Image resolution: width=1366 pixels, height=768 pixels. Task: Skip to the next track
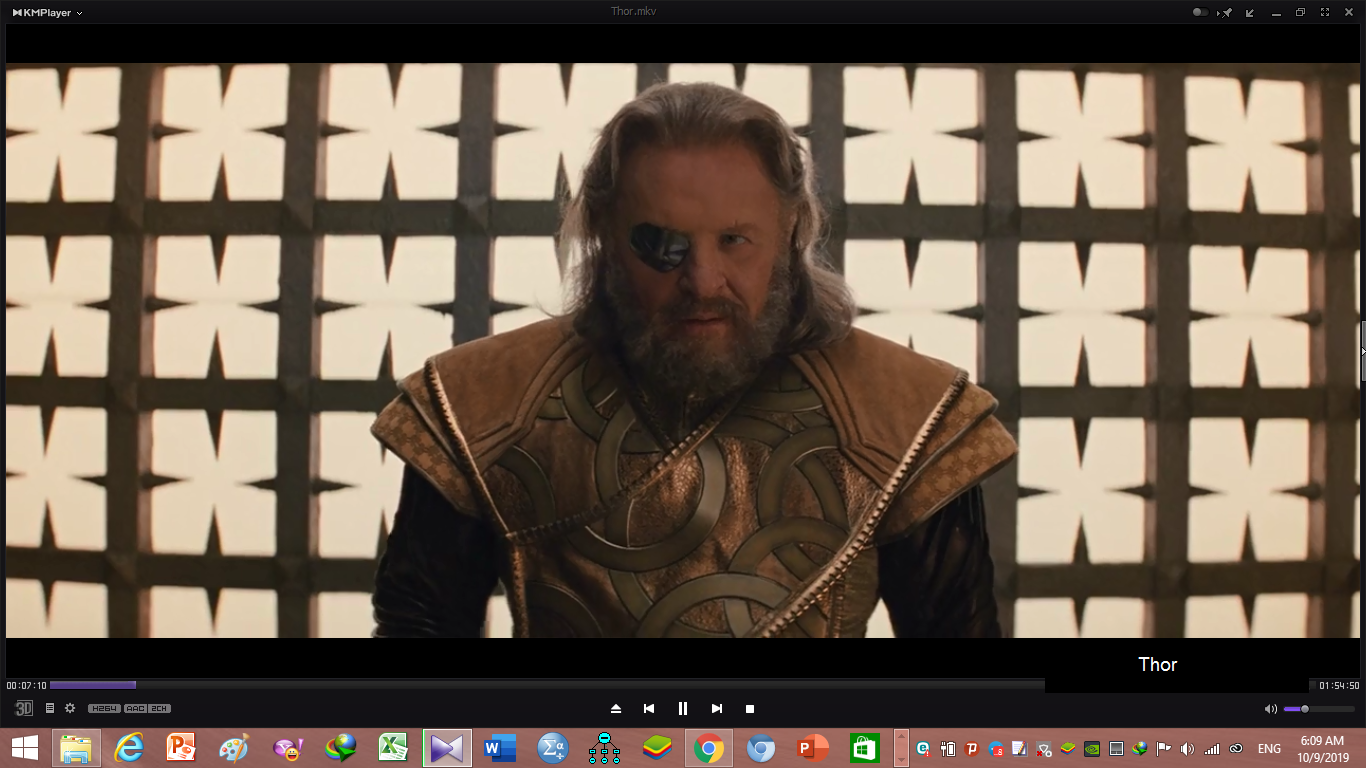click(x=716, y=708)
